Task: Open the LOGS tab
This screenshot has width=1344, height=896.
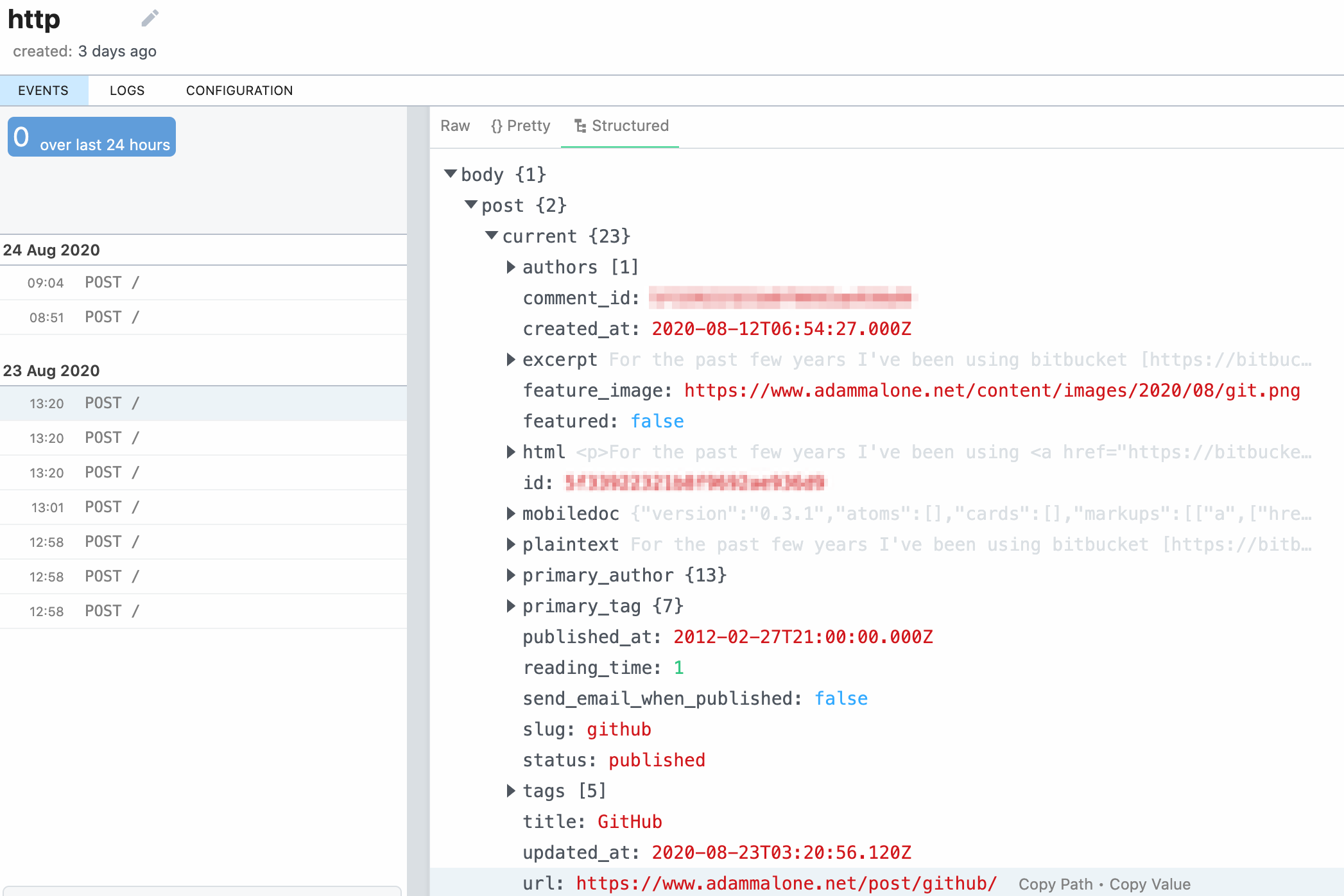Action: (127, 90)
